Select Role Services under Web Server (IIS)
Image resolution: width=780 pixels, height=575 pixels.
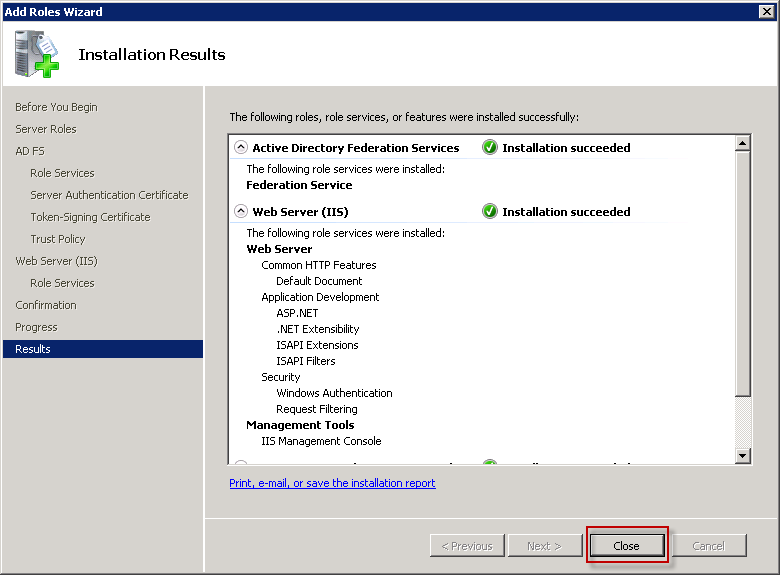tap(62, 283)
